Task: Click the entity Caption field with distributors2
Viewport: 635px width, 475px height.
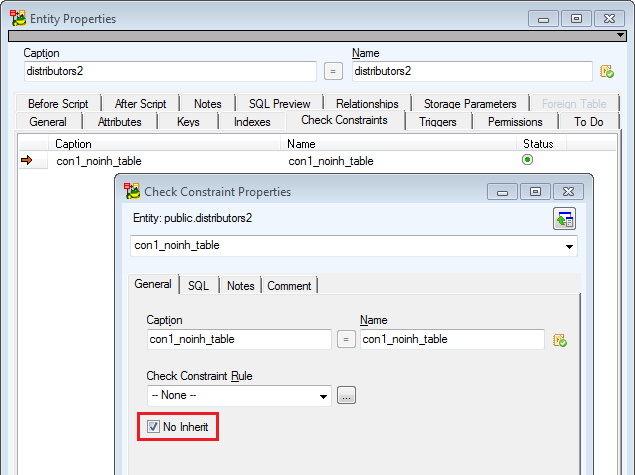Action: tap(170, 71)
